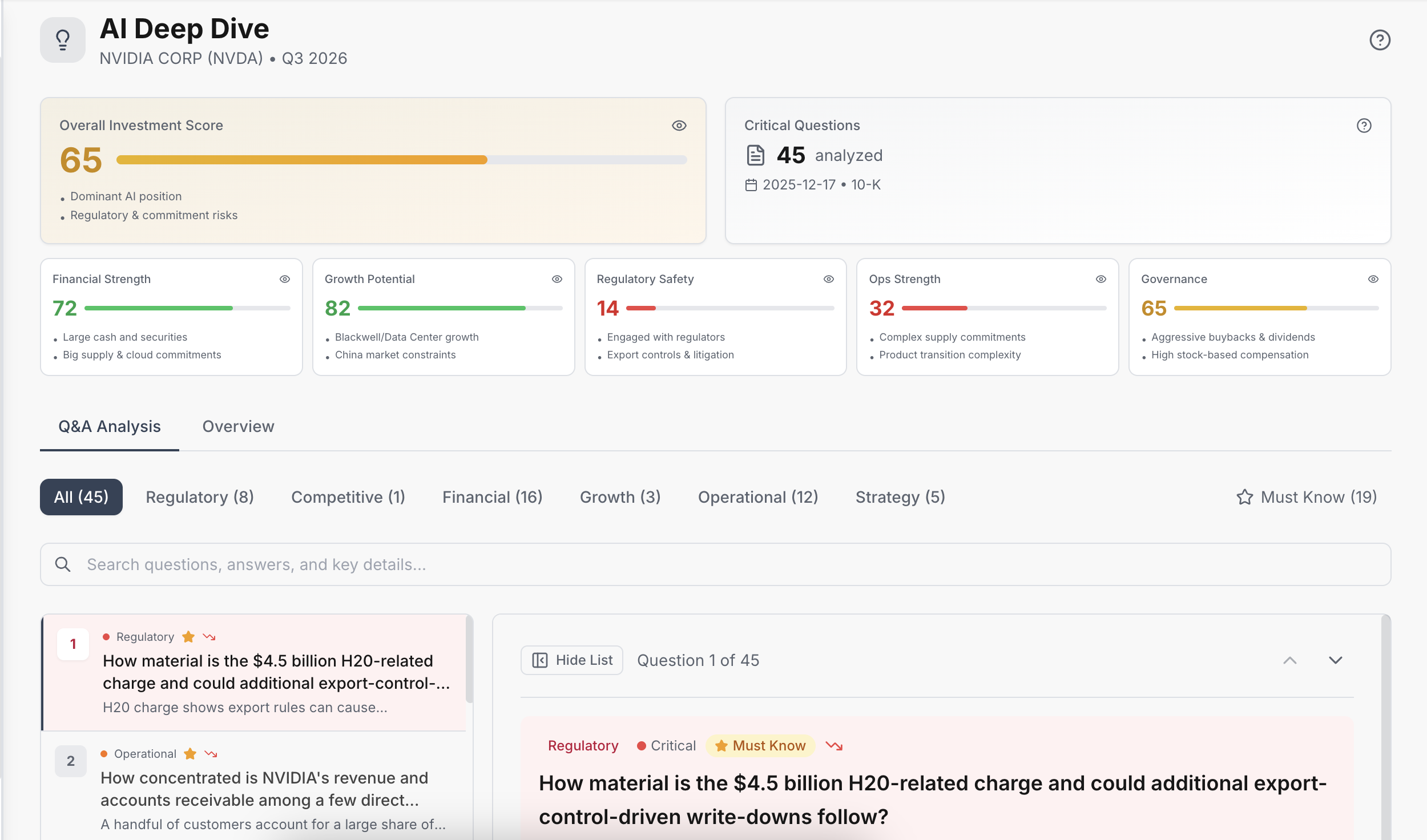This screenshot has width=1427, height=840.
Task: Filter questions by Financial (16)
Action: [x=492, y=497]
